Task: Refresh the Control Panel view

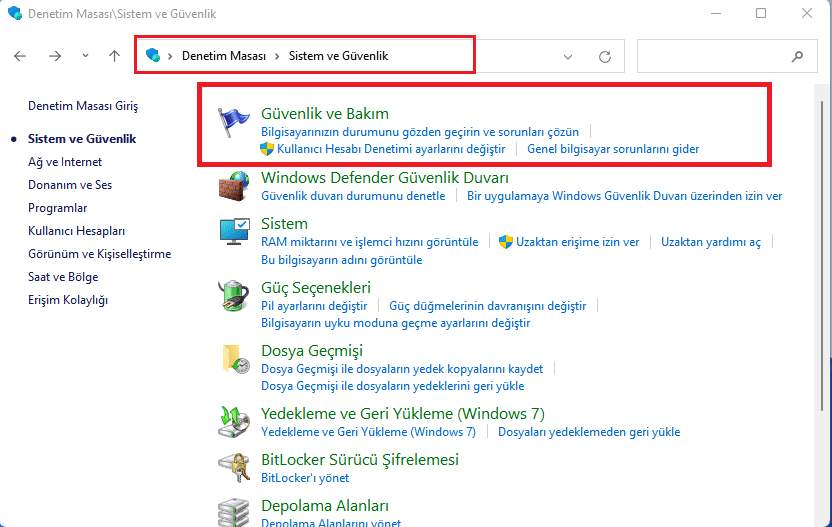Action: click(605, 56)
